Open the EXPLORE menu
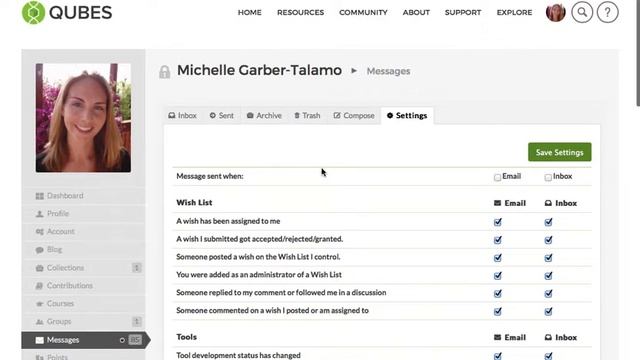640x360 pixels. coord(514,13)
